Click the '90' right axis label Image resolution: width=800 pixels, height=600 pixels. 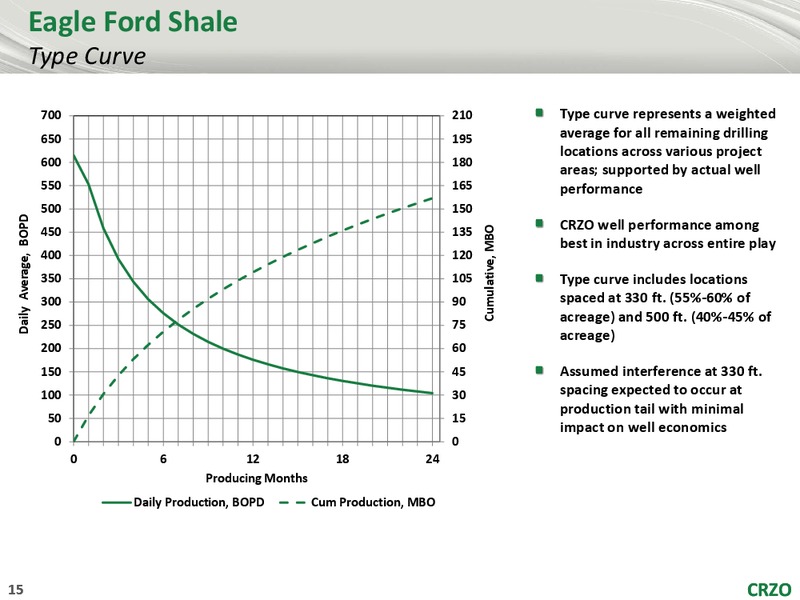pyautogui.click(x=459, y=302)
